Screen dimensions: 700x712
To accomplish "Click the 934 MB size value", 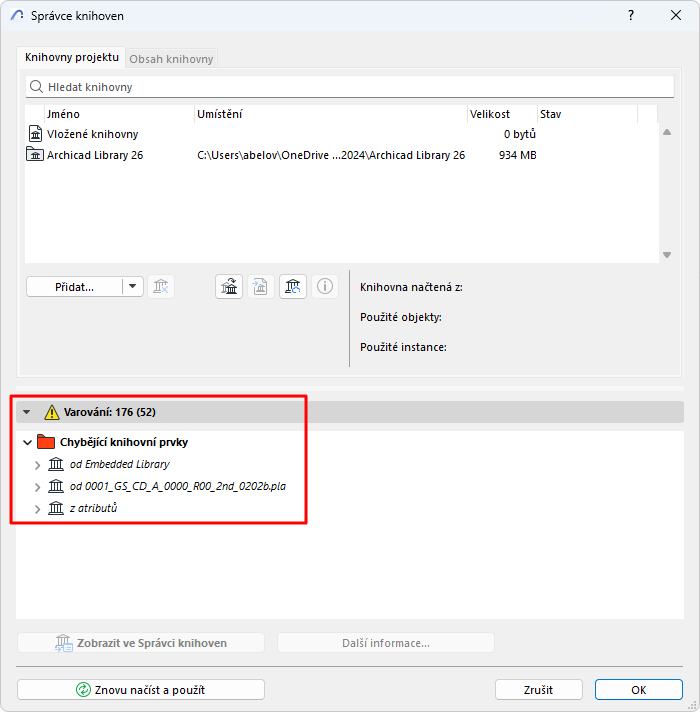I will pyautogui.click(x=518, y=155).
